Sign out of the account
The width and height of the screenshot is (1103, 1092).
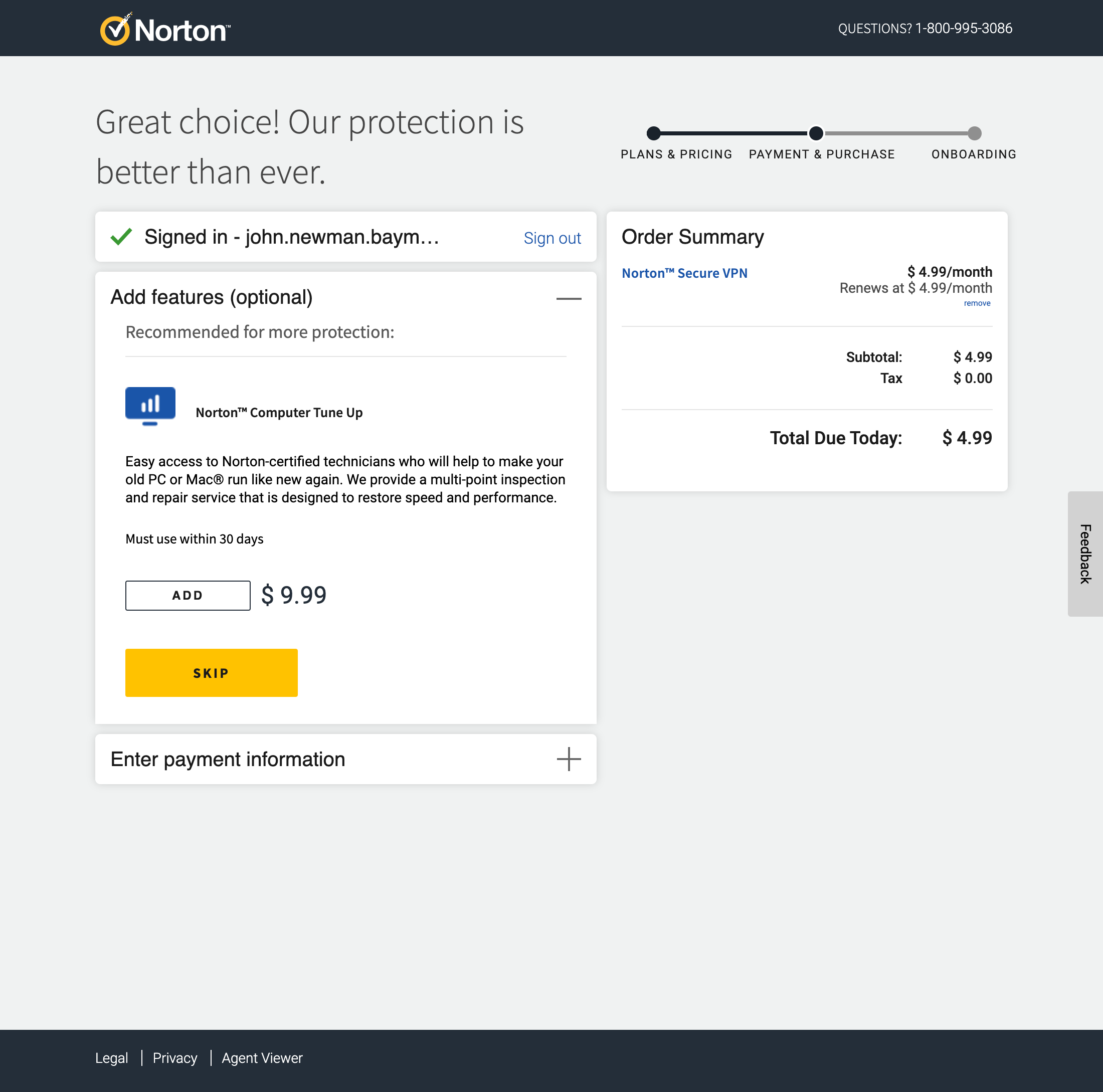tap(552, 238)
